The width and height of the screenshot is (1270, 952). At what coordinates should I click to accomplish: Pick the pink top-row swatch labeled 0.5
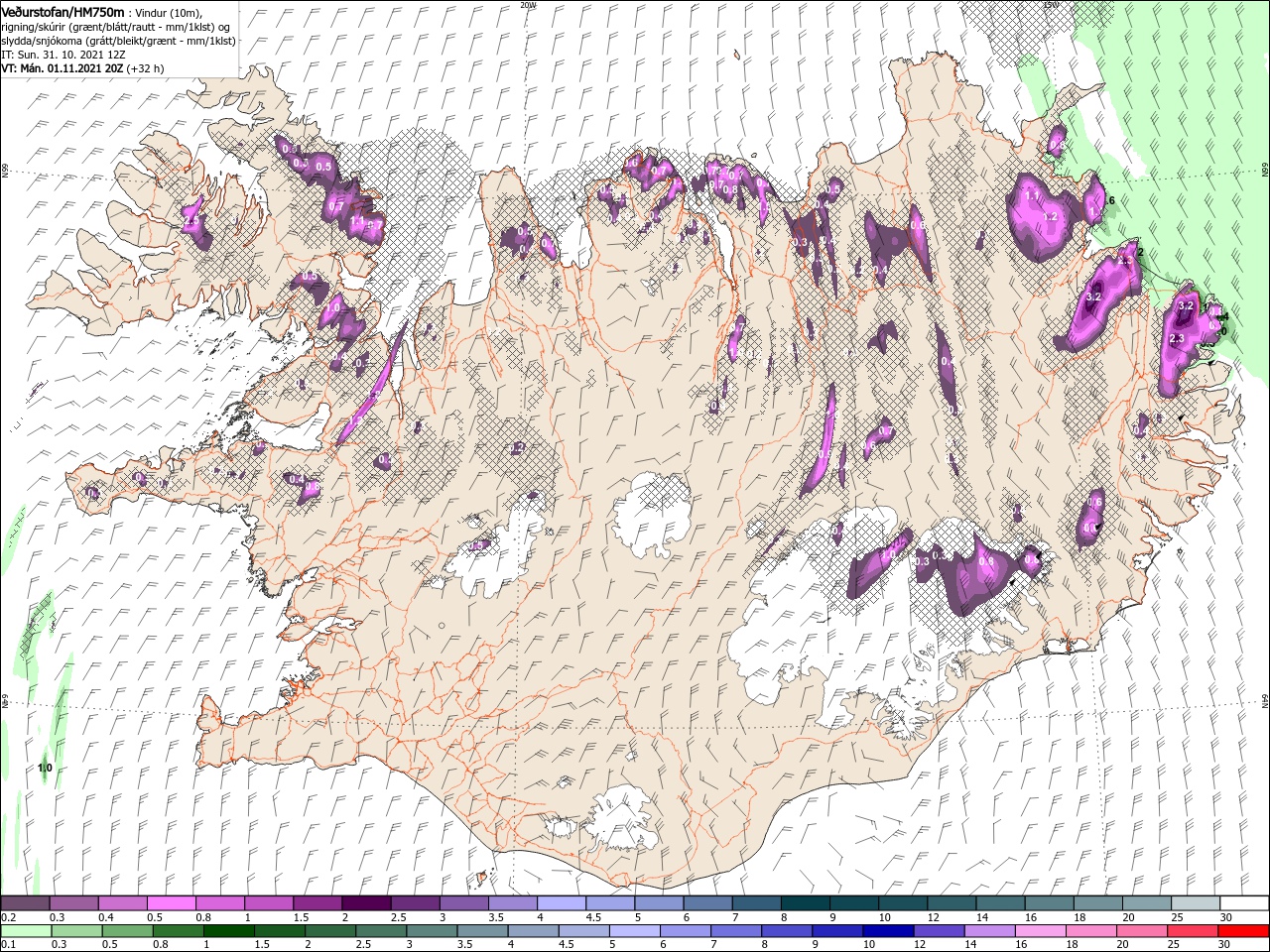click(x=172, y=903)
